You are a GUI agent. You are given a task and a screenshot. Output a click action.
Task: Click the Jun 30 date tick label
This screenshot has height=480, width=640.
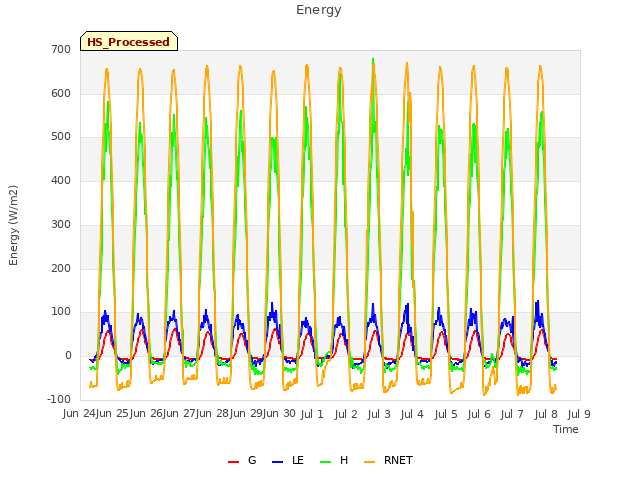tap(280, 414)
